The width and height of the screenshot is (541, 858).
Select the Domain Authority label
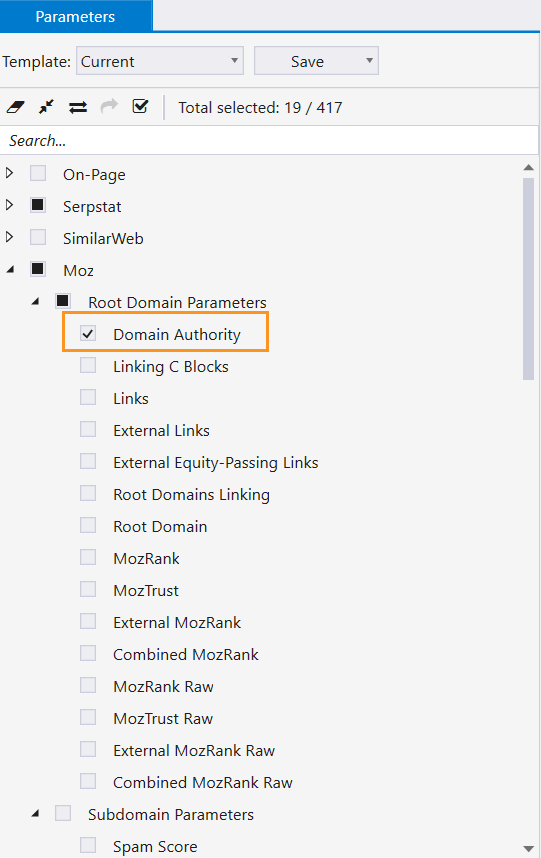tap(177, 334)
